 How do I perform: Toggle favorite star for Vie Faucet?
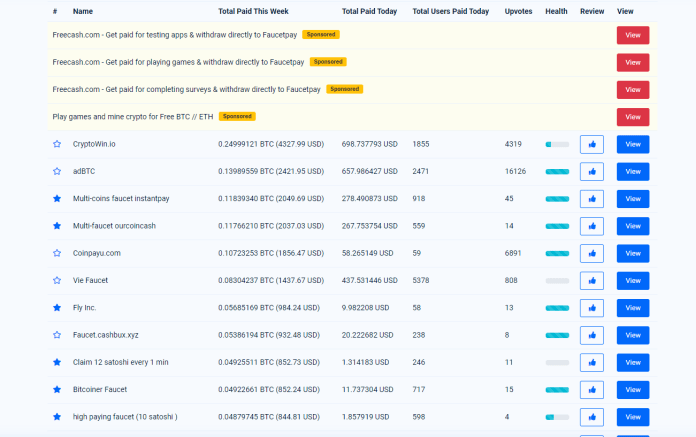coord(57,280)
